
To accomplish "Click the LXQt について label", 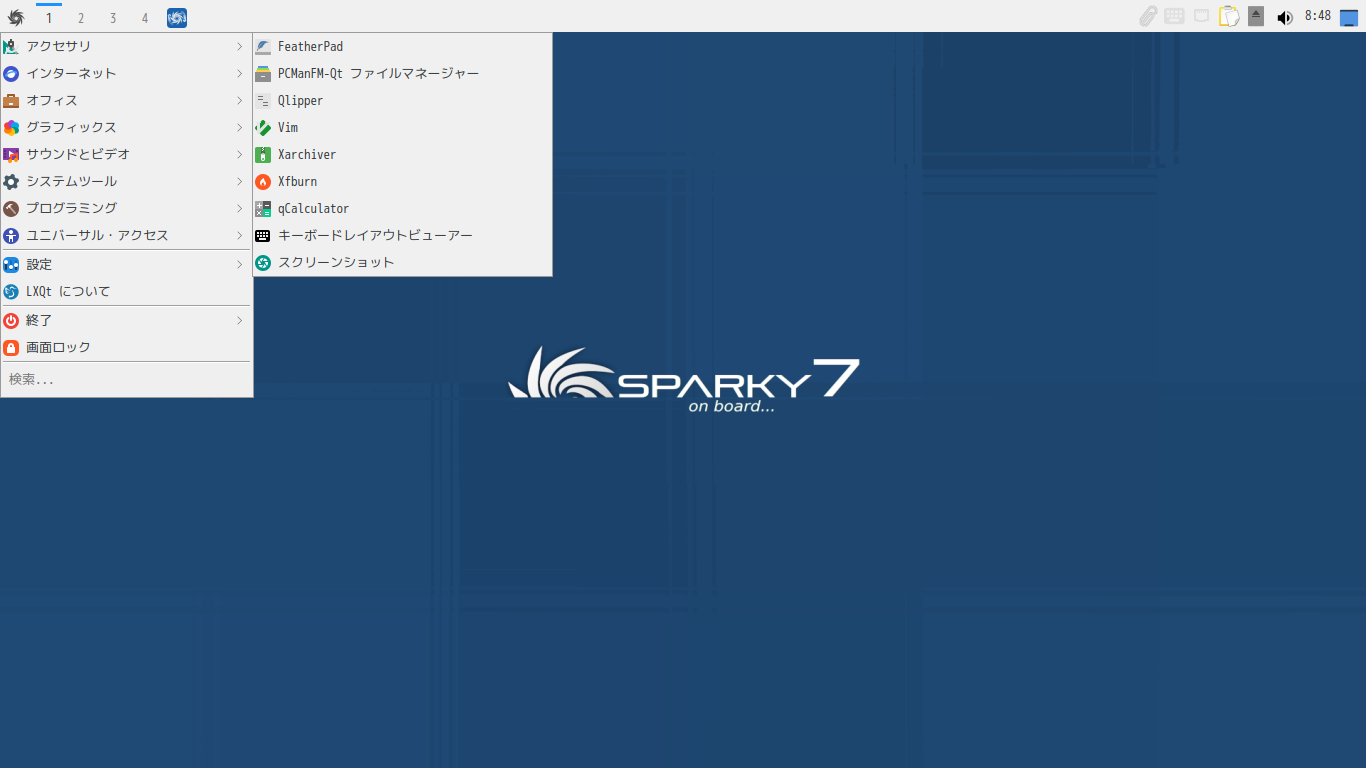I will click(x=68, y=292).
